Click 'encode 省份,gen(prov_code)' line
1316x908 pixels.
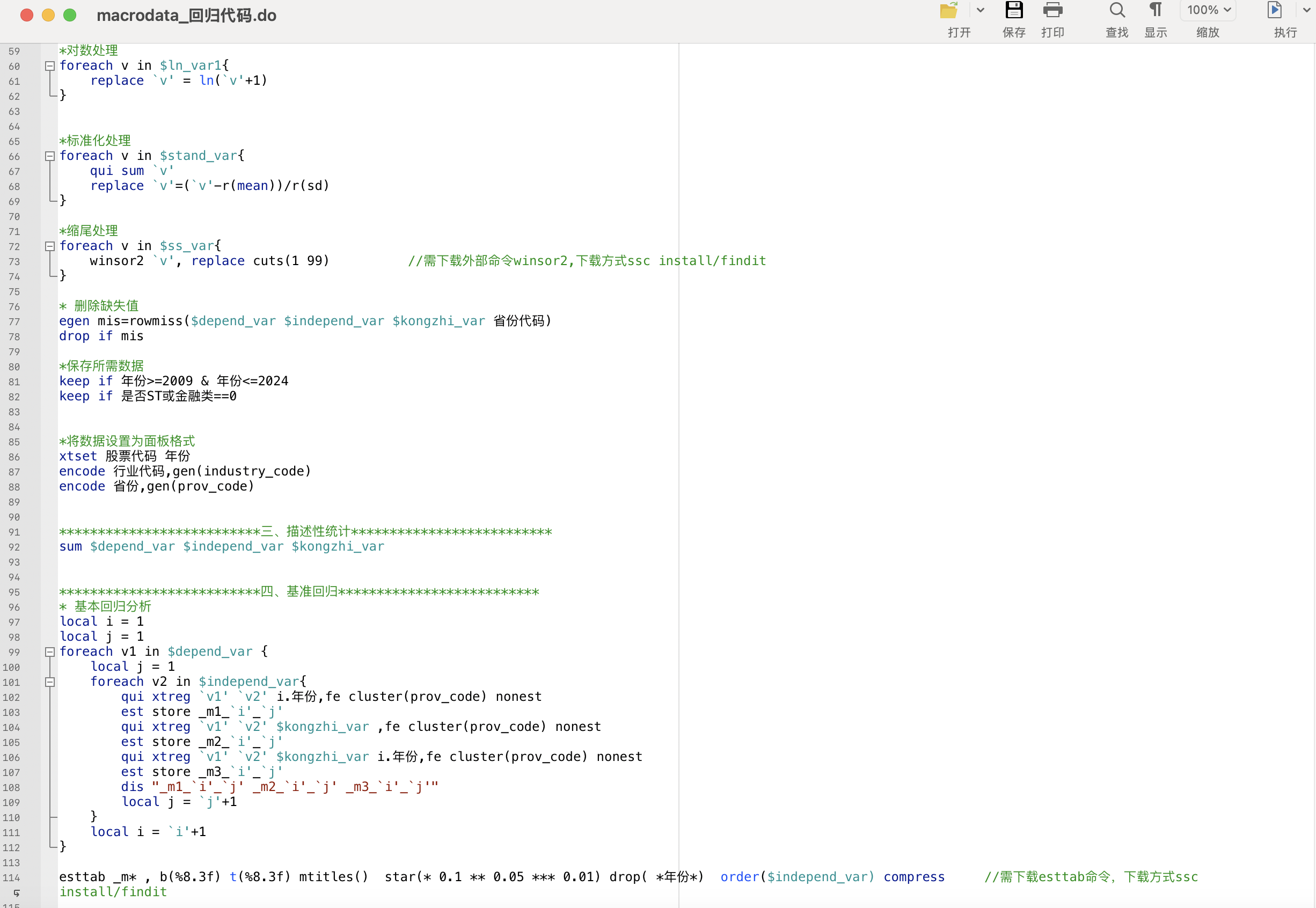pos(157,486)
